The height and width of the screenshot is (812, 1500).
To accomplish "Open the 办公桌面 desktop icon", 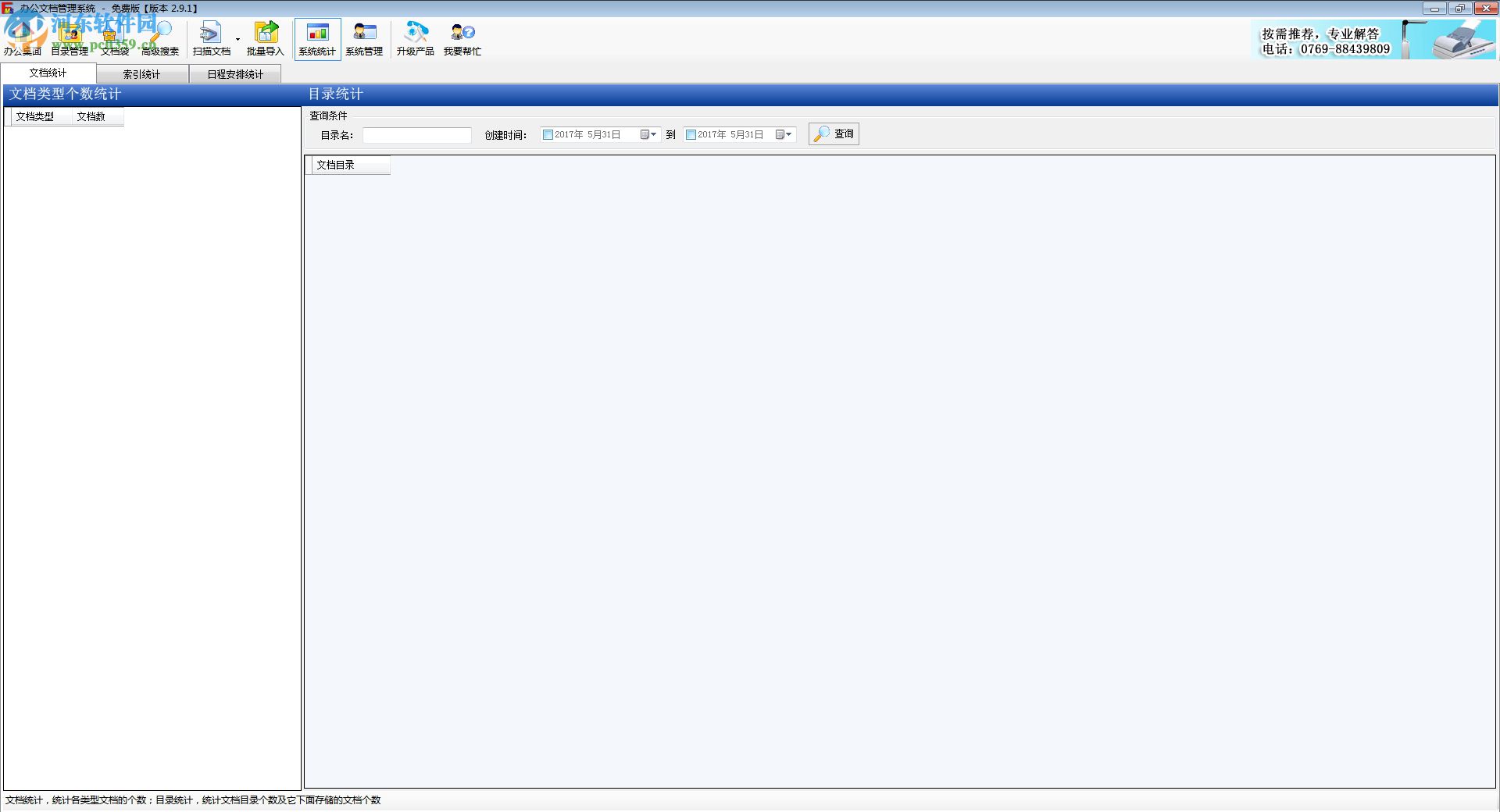I will 22,37.
